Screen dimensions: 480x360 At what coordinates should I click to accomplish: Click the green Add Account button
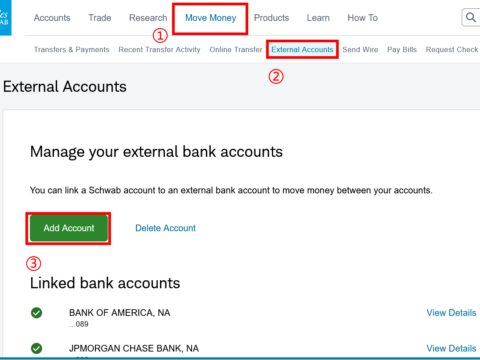69,228
